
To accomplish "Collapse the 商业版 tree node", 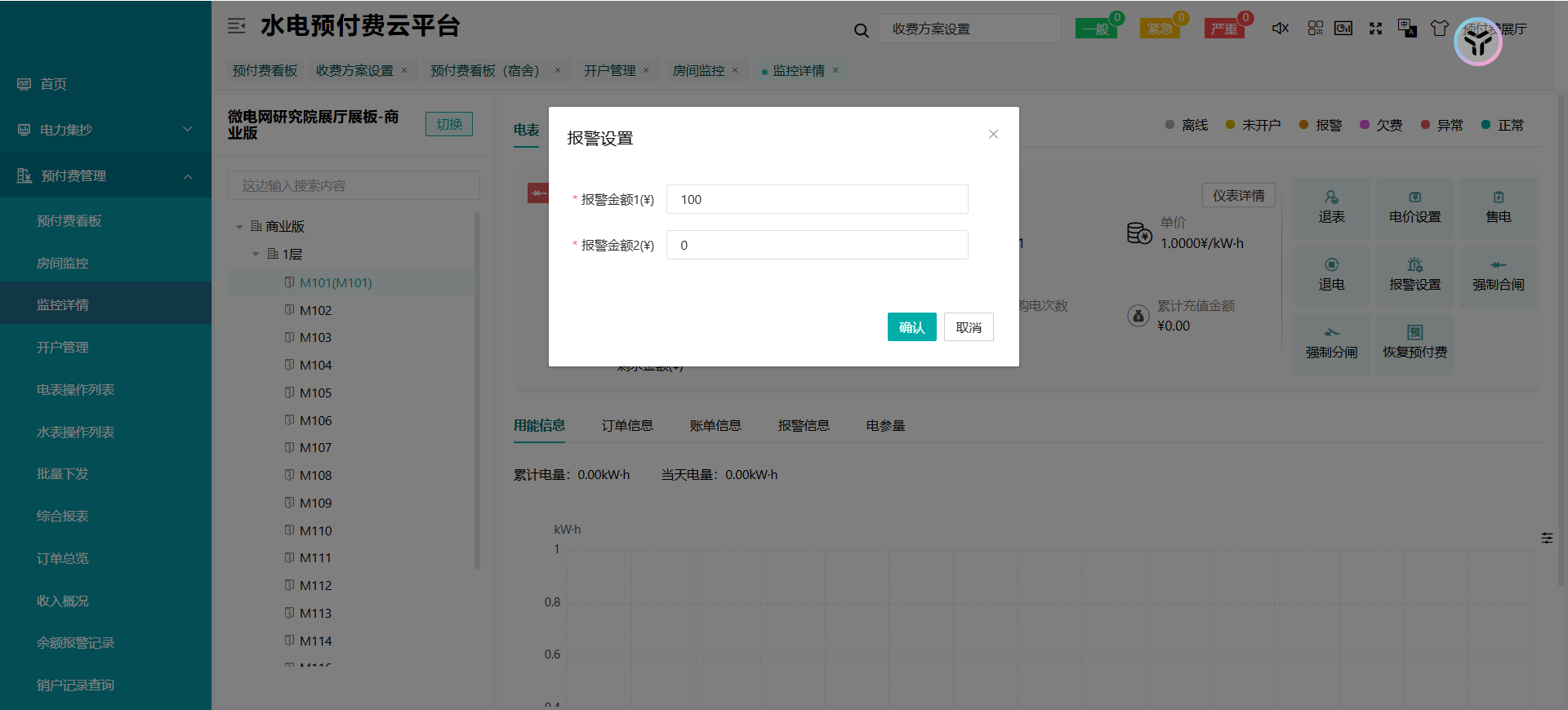I will [239, 227].
